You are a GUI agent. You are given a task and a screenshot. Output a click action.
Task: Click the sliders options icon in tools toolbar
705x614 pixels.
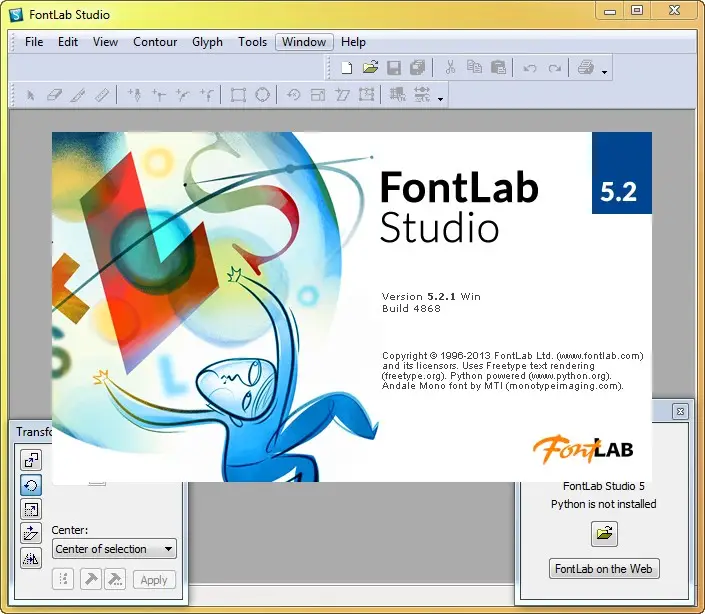pos(422,95)
